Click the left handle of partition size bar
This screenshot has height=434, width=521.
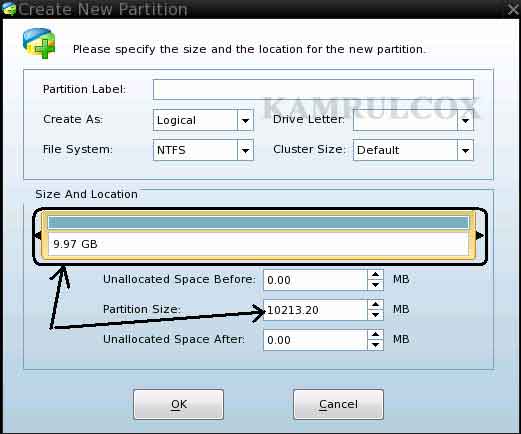pyautogui.click(x=39, y=236)
